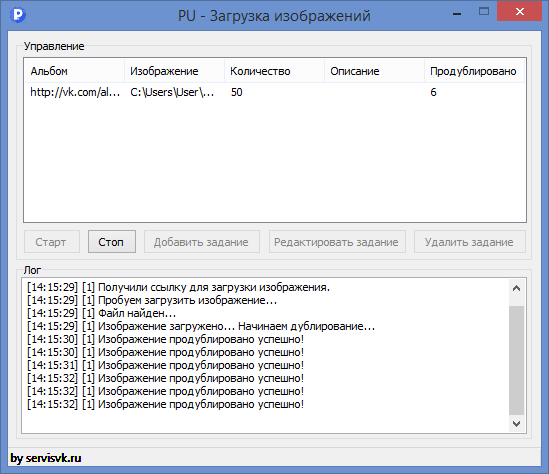Viewport: 549px width, 474px height.
Task: Click Добавить задание button
Action: [x=202, y=242]
